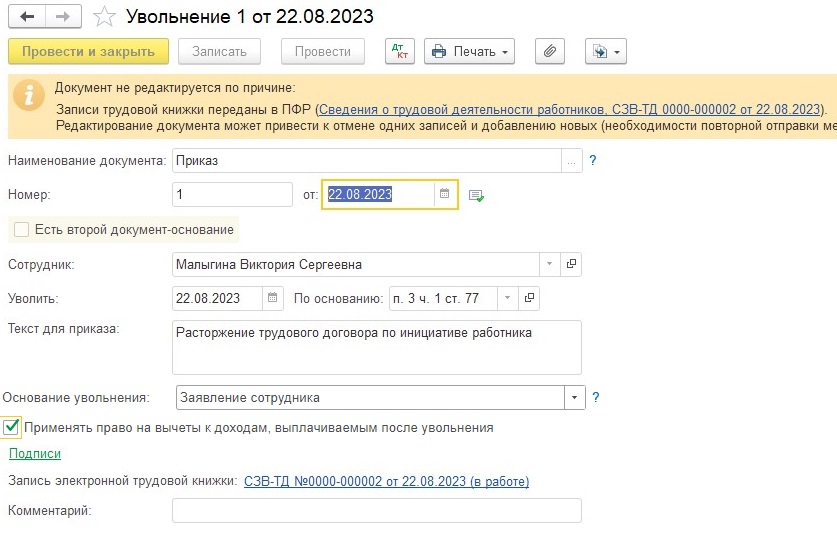
Task: Go forward with the right arrow button
Action: pos(63,17)
